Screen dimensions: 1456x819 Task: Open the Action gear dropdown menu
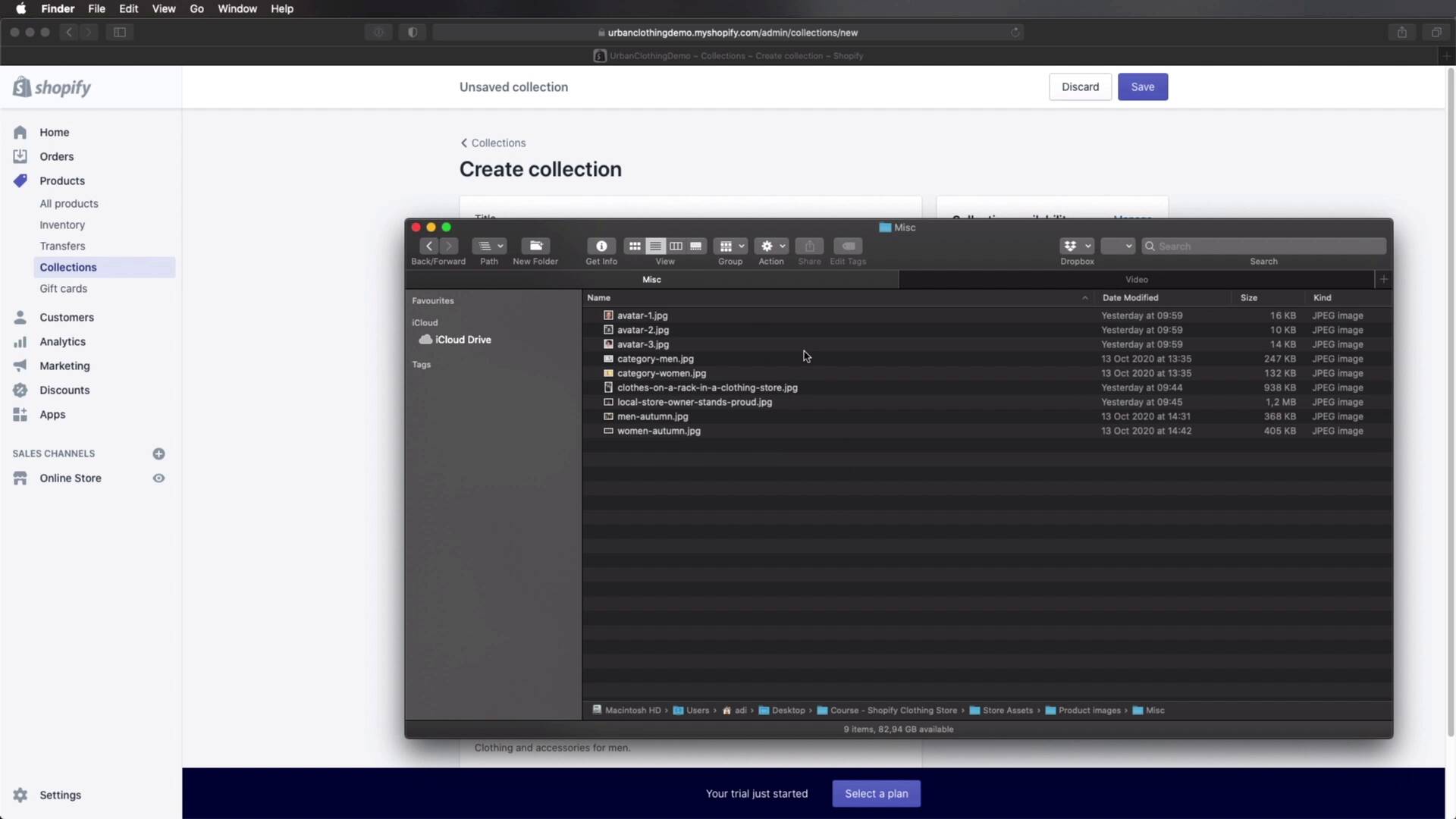coord(772,246)
